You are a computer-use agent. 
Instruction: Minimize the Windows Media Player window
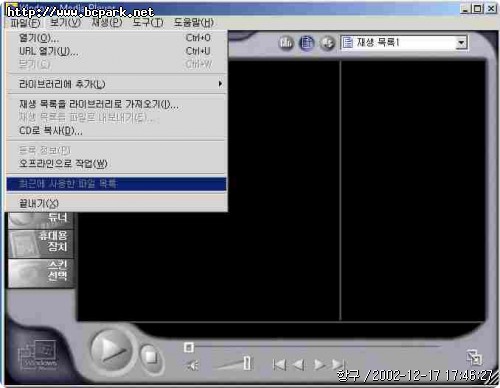[465, 9]
